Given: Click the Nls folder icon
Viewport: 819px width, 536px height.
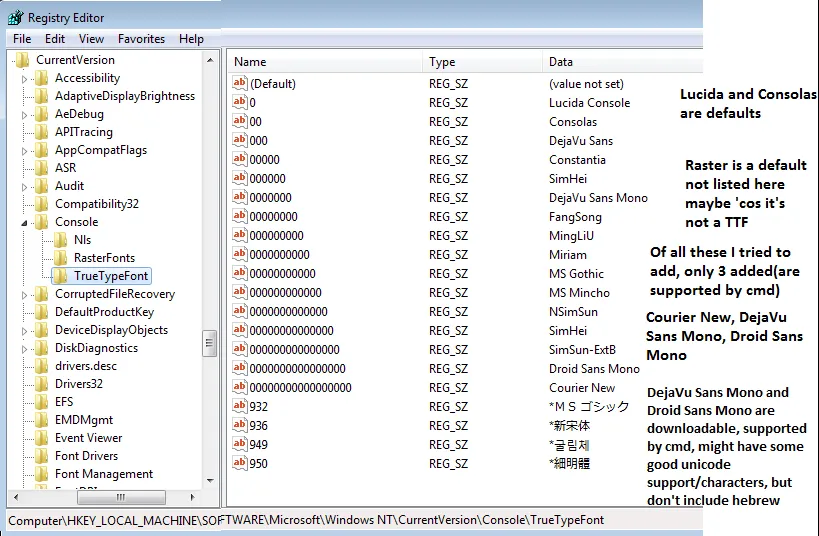Looking at the screenshot, I should pos(61,240).
